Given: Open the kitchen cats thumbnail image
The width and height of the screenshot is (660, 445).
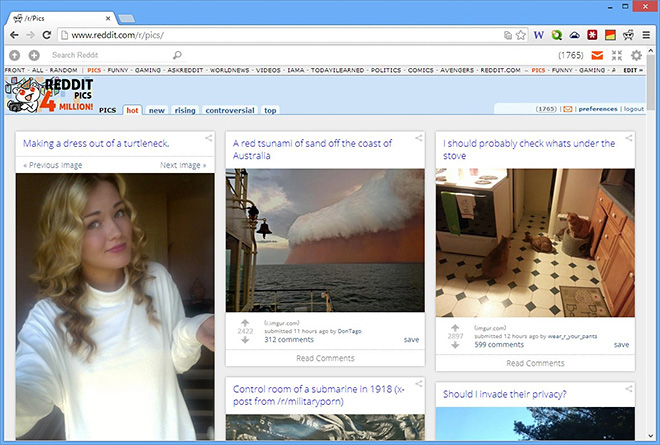Looking at the screenshot, I should coord(535,243).
